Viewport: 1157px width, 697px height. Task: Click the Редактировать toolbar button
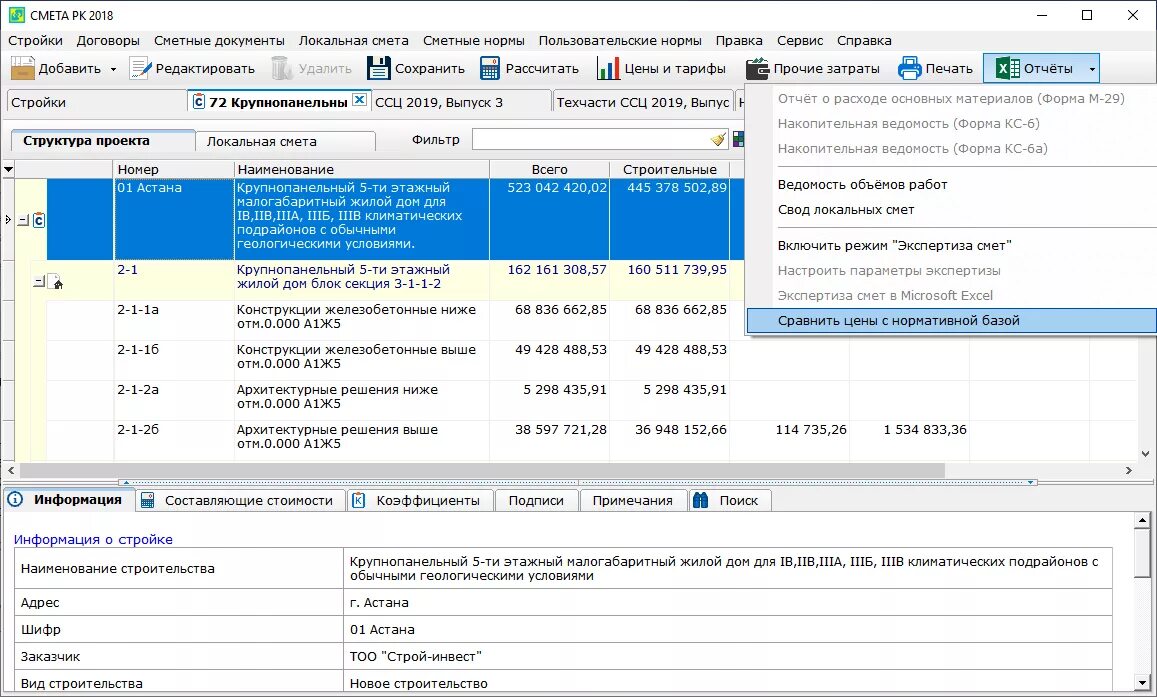pos(192,69)
